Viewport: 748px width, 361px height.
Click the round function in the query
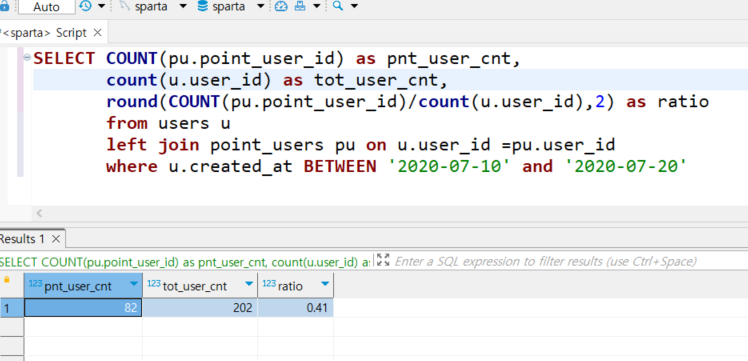pos(132,102)
